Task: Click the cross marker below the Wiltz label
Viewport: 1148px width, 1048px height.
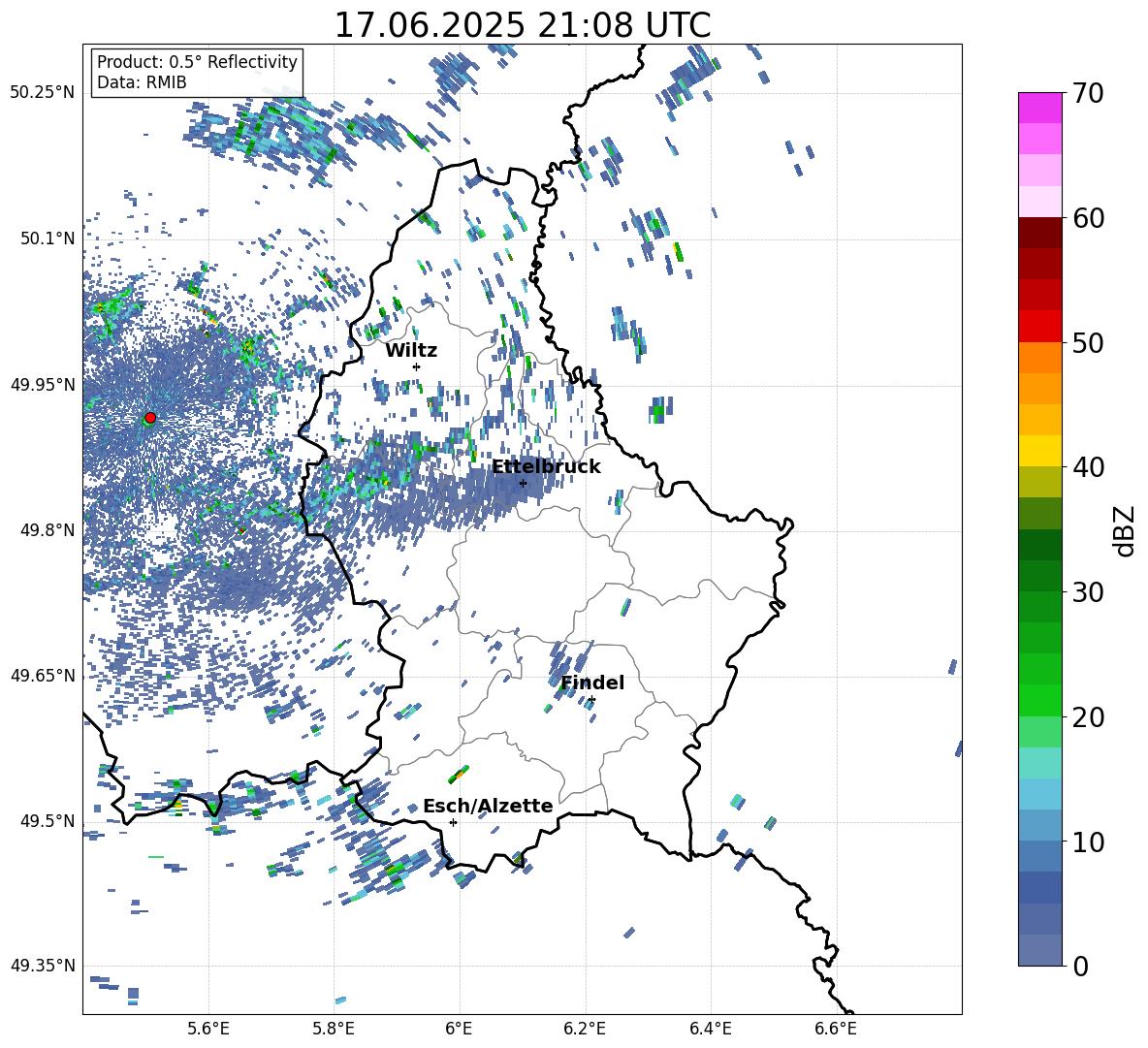Action: [417, 366]
